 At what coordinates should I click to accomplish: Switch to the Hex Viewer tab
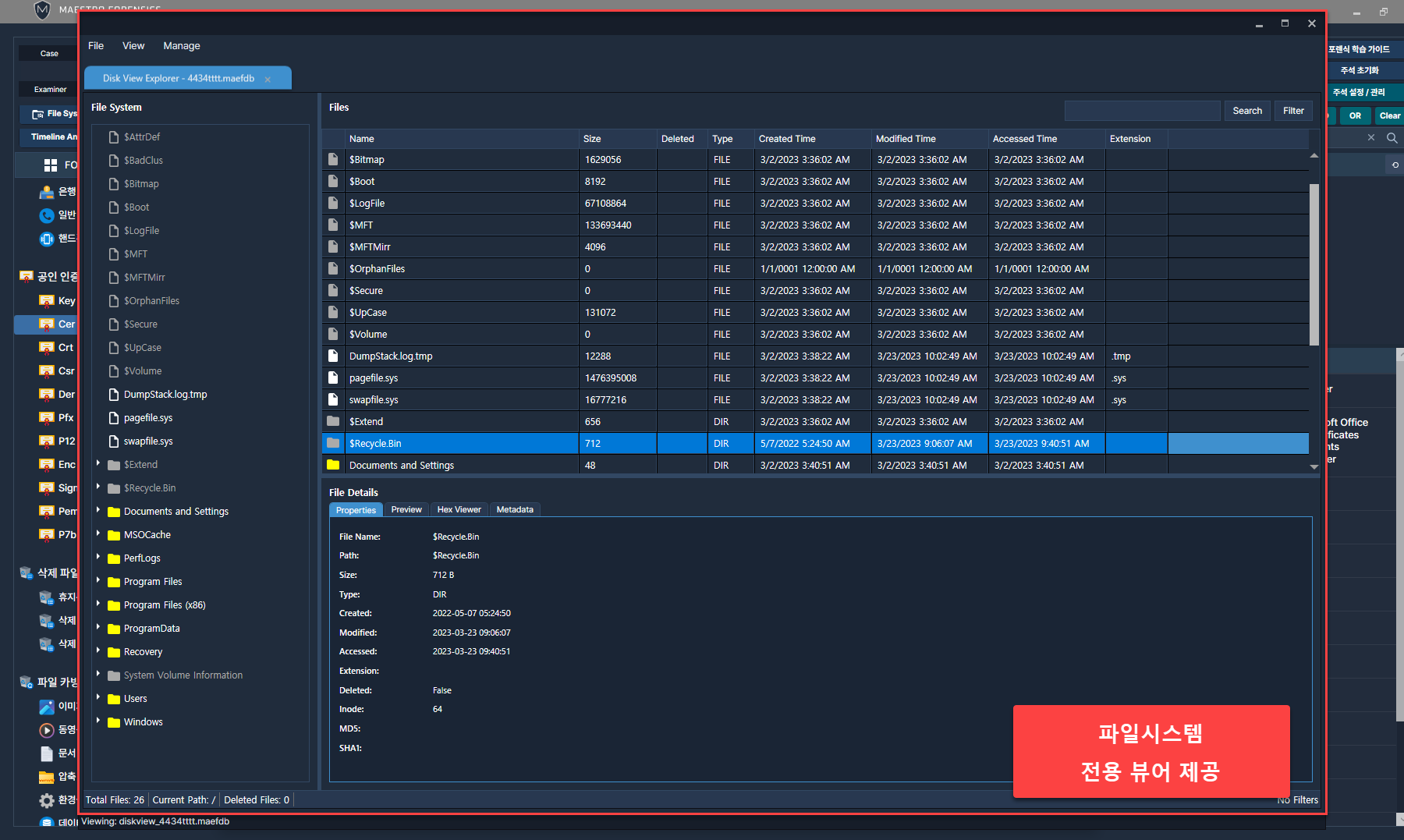tap(459, 510)
